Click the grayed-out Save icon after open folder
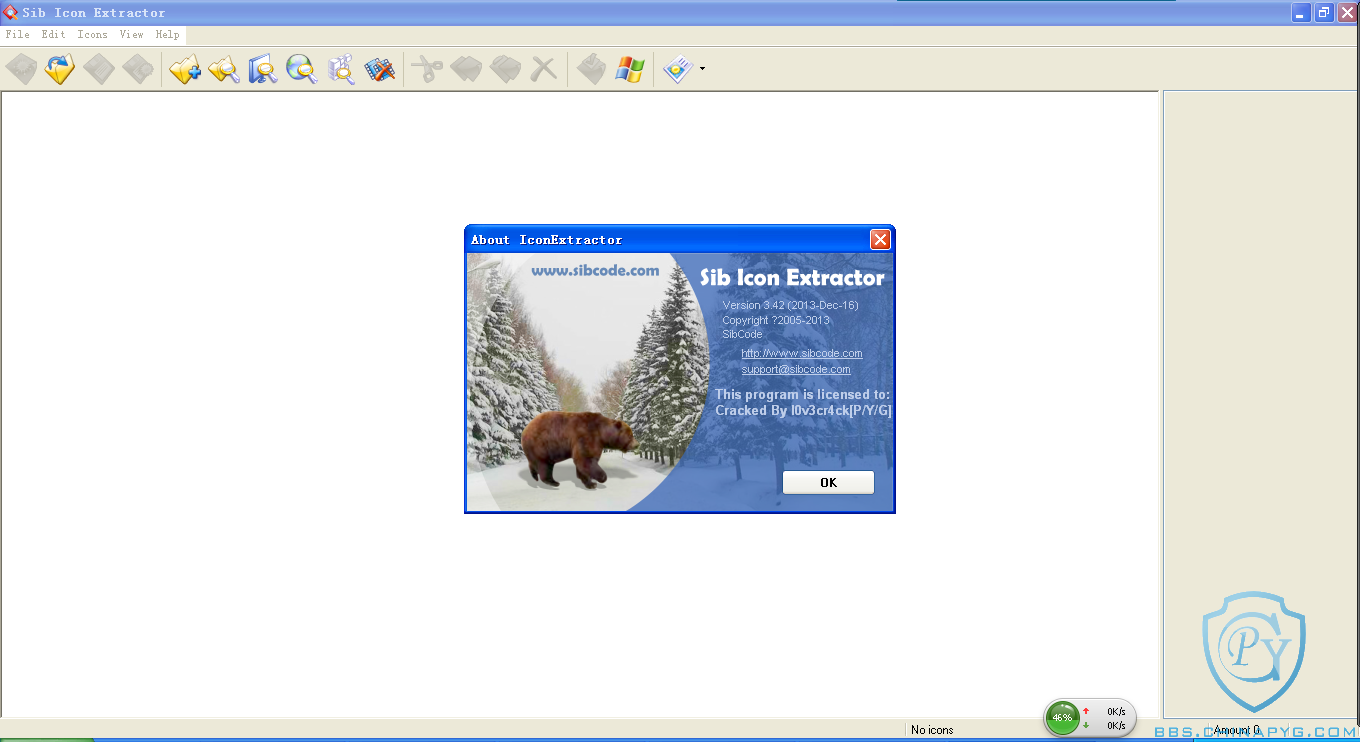Screen dimensions: 1360x742 (x=99, y=69)
